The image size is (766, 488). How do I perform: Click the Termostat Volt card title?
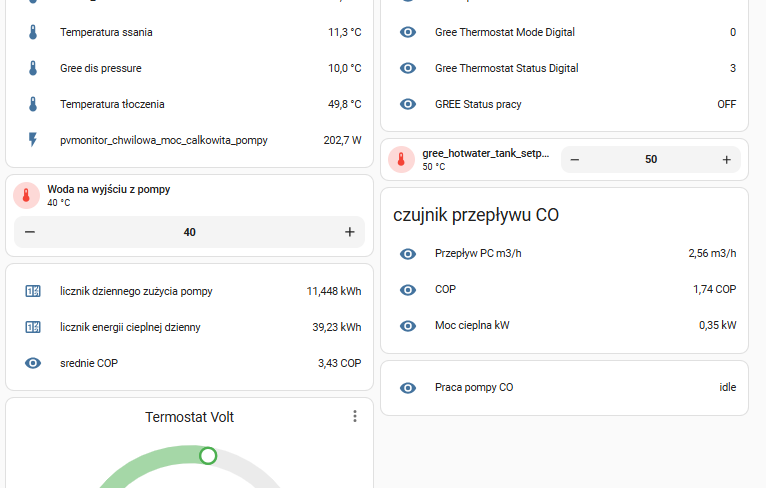point(190,417)
